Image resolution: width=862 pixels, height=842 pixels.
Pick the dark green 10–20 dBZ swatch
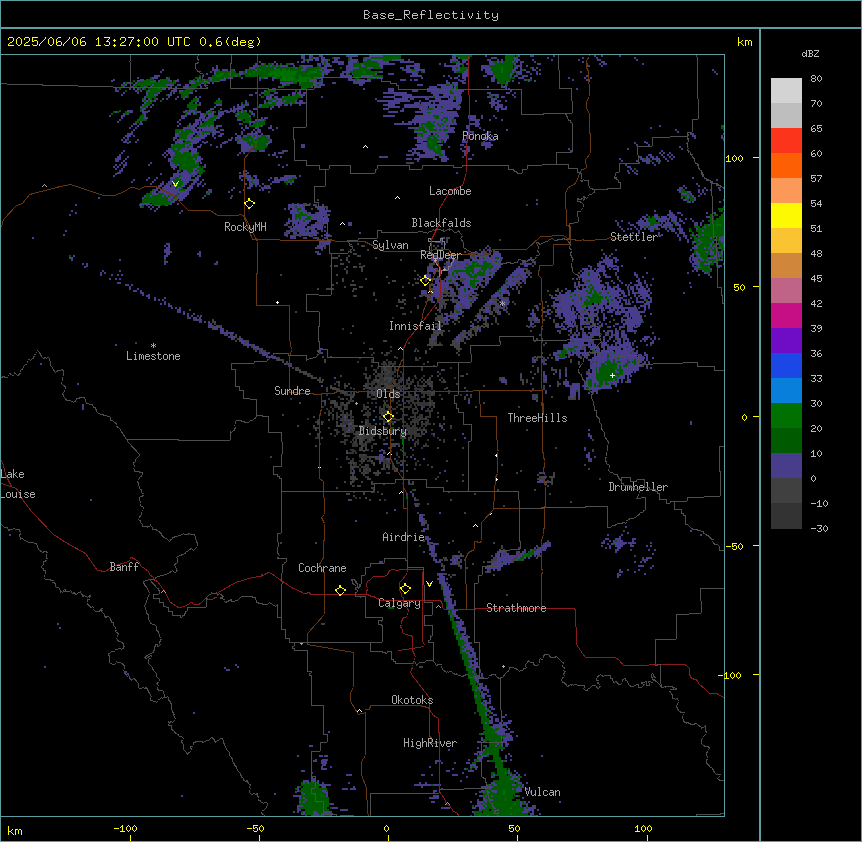tap(786, 441)
